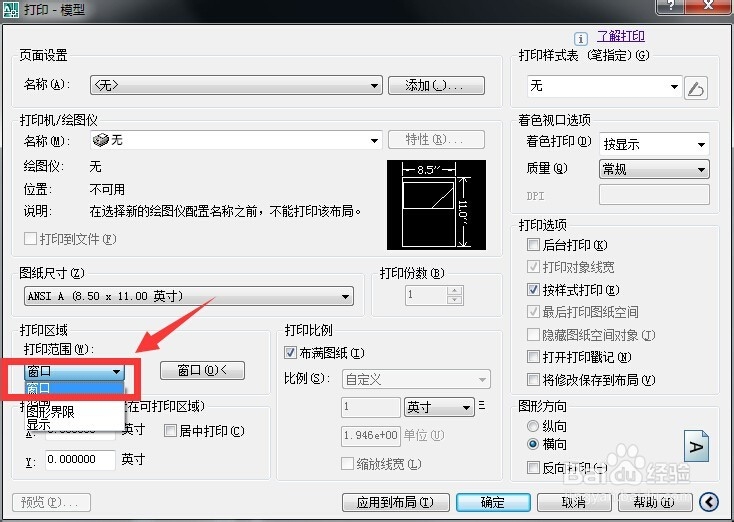Expand 图纸尺寸 ANSI A dropdown

(189, 296)
